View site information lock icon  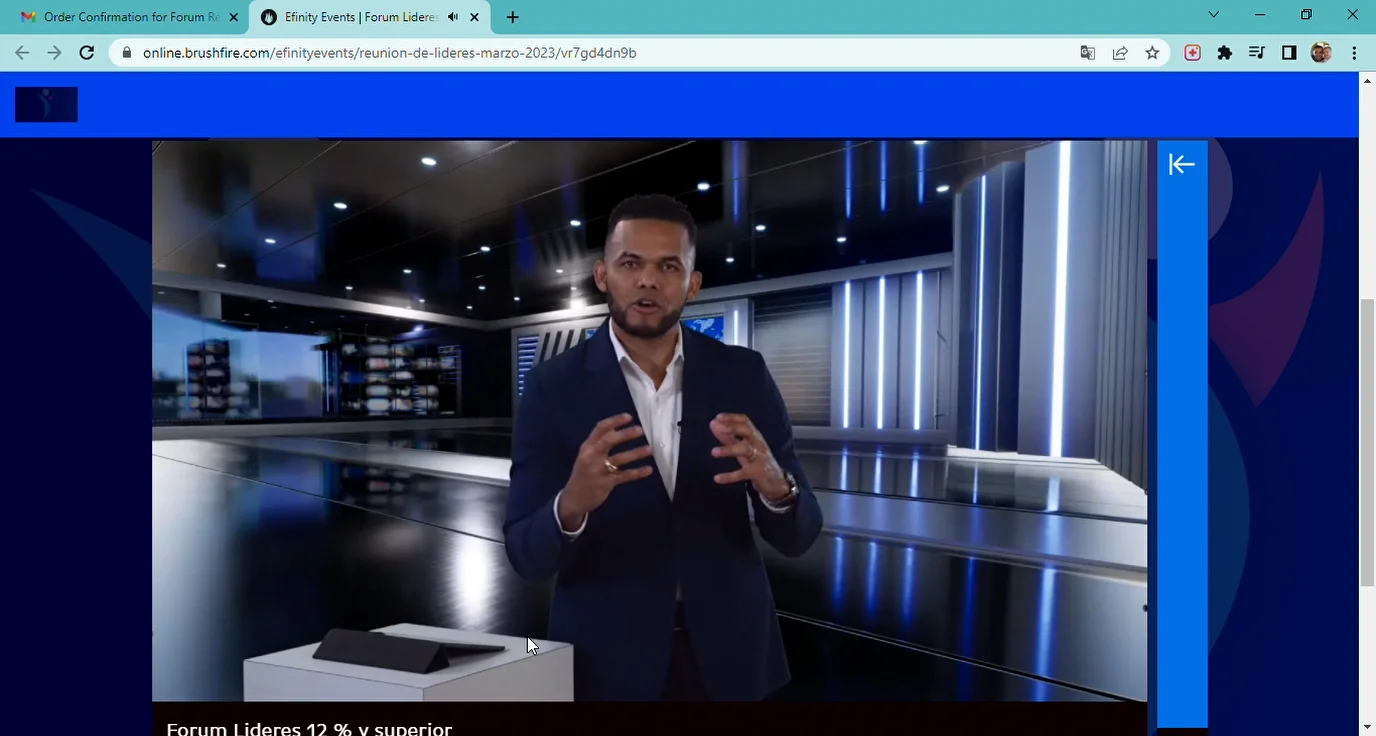pos(127,53)
